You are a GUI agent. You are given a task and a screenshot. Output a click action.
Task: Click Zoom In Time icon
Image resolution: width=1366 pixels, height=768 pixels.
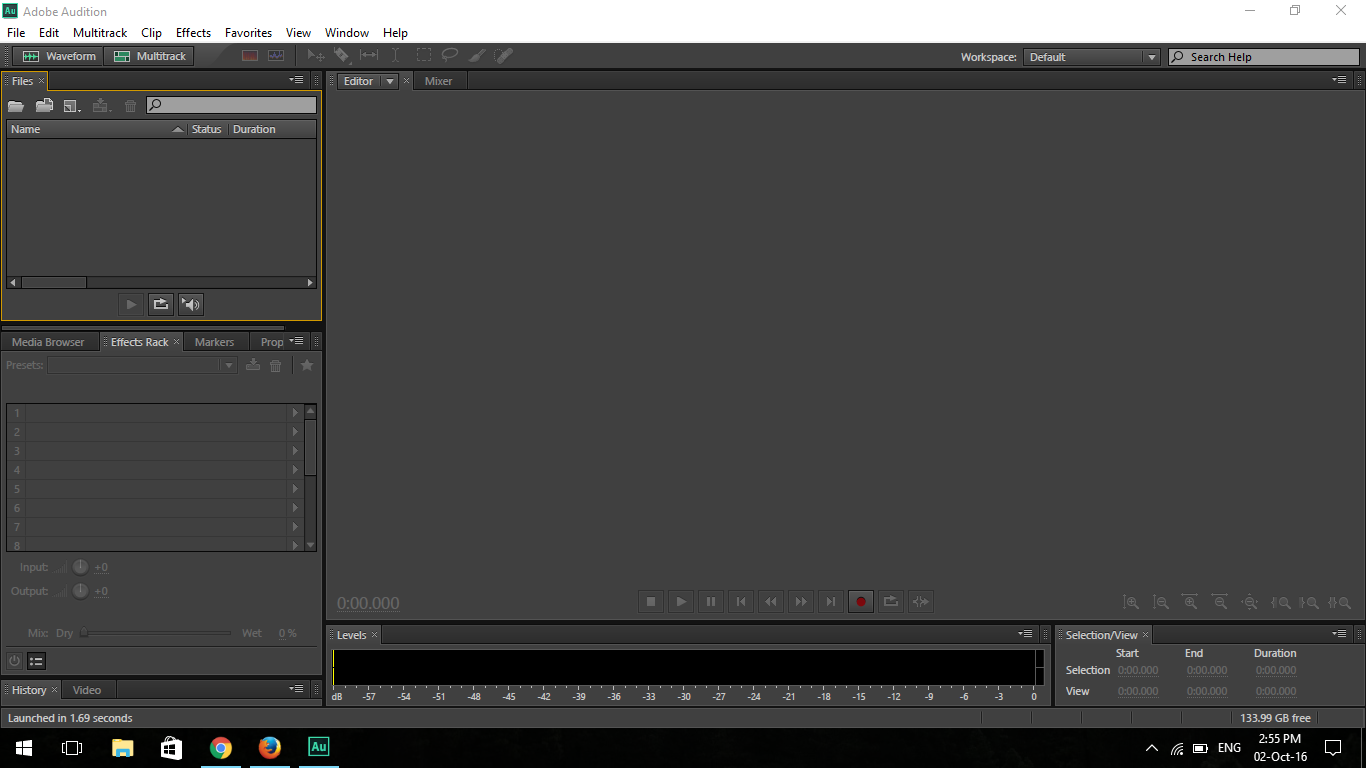coord(1190,602)
